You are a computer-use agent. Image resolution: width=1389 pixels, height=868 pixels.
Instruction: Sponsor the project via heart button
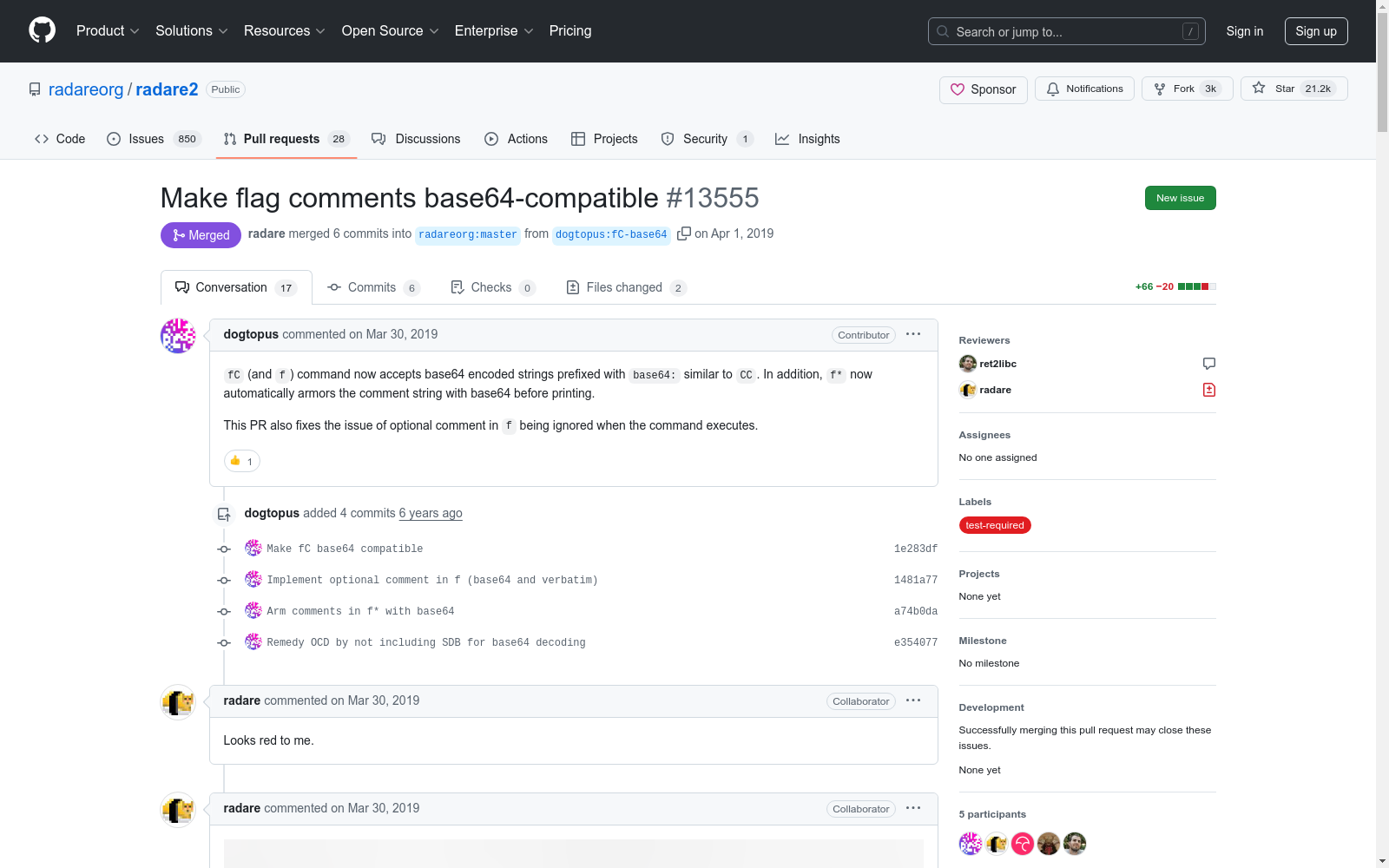984,89
